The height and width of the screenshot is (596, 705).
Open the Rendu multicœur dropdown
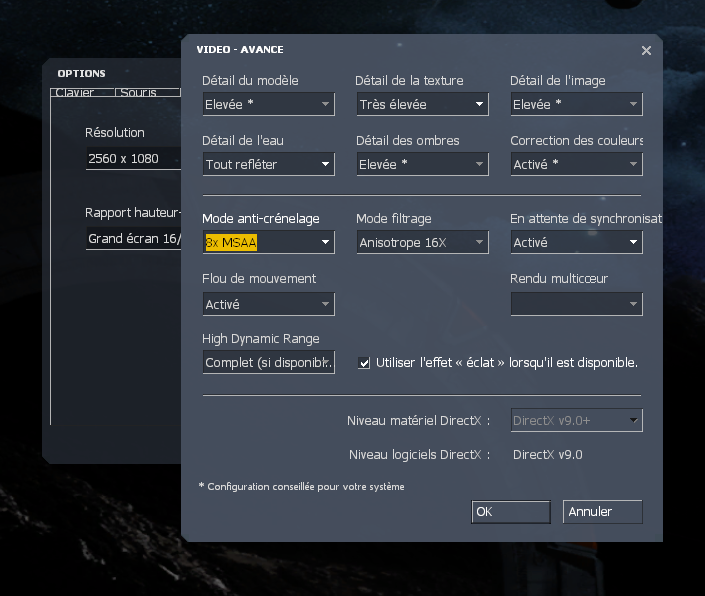click(x=576, y=304)
